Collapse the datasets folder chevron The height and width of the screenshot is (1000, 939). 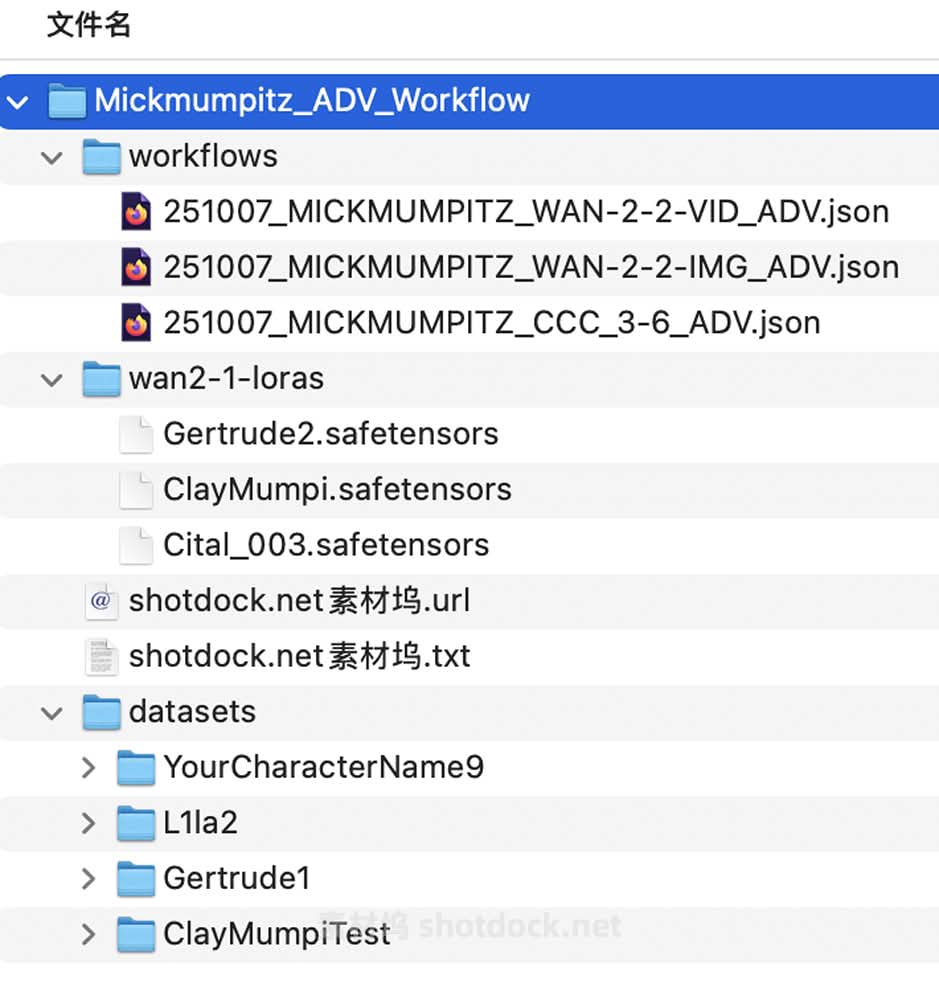[x=53, y=712]
